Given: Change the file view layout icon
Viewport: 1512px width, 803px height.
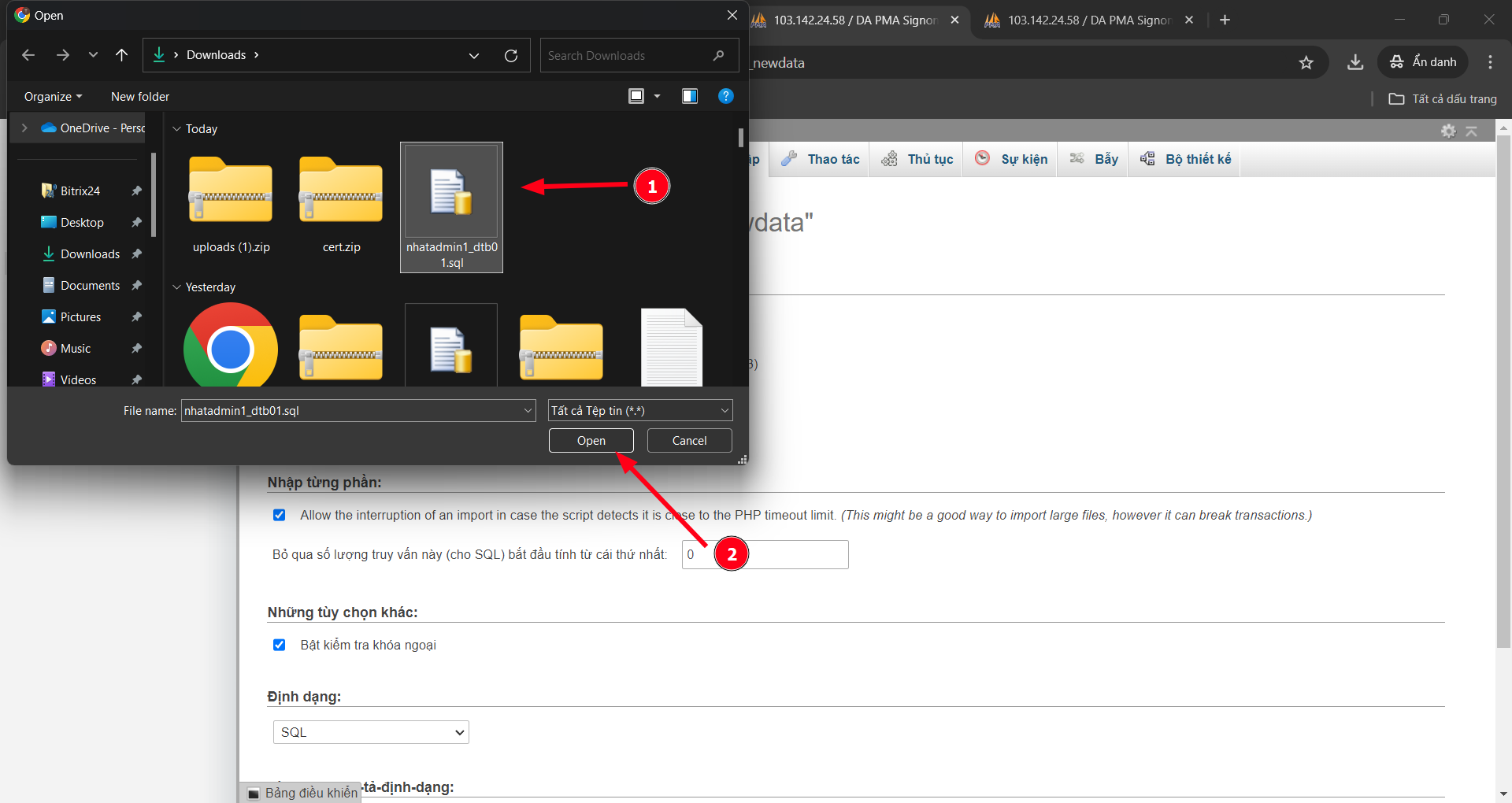Looking at the screenshot, I should (636, 96).
